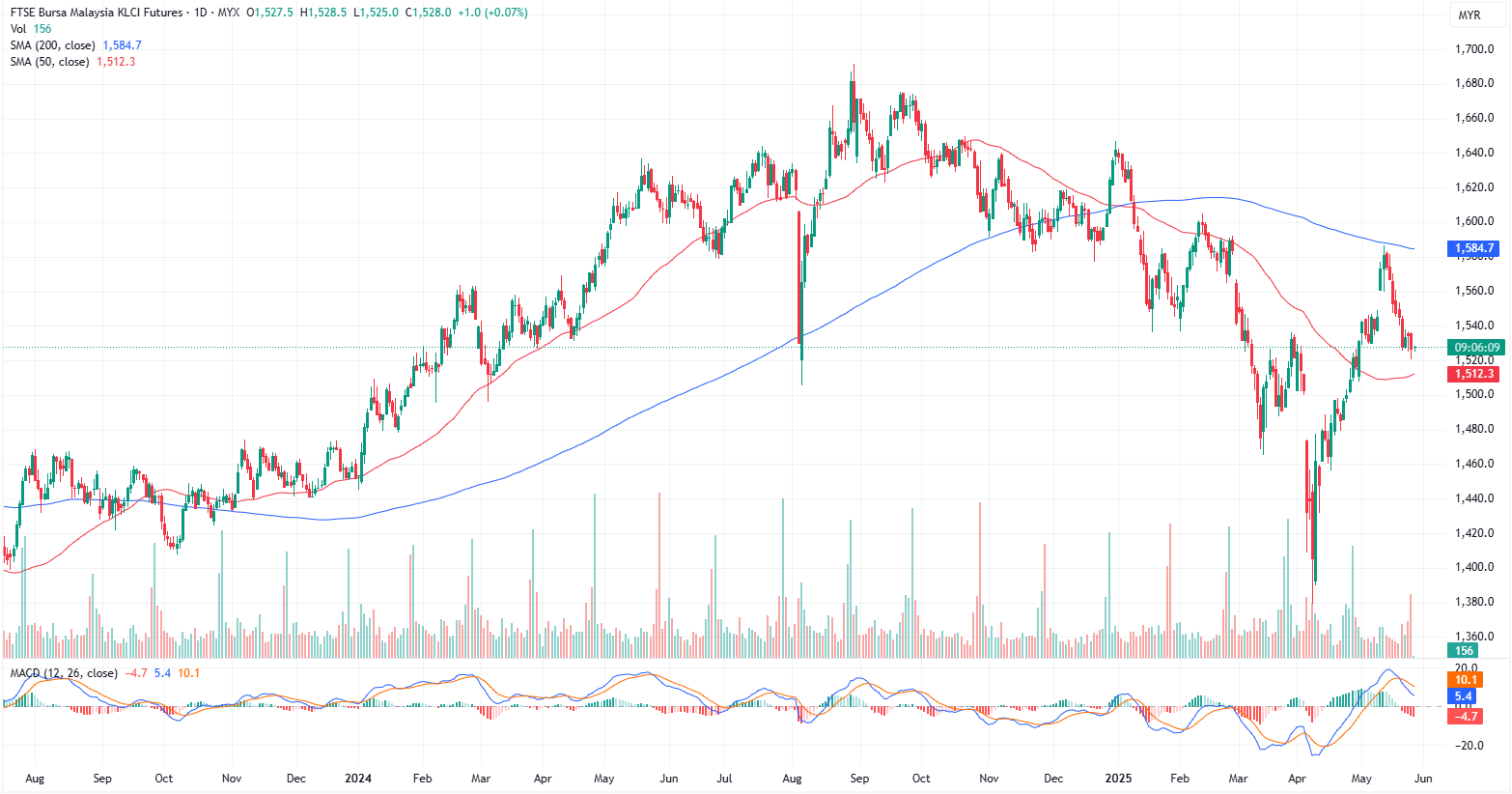Click the orange 10.1 MACD signal label
The image size is (1512, 794).
pyautogui.click(x=1465, y=680)
